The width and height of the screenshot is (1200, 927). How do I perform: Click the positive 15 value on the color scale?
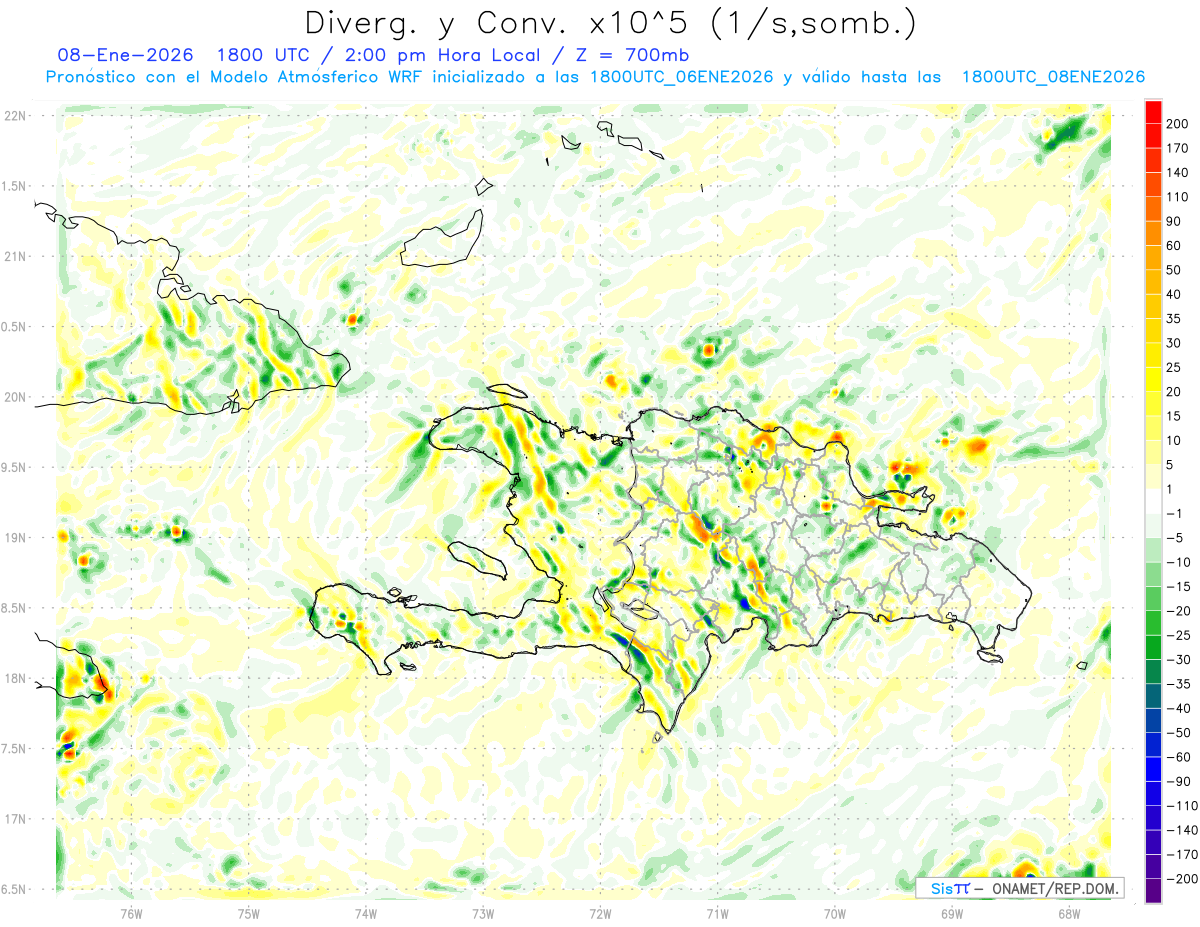1174,416
